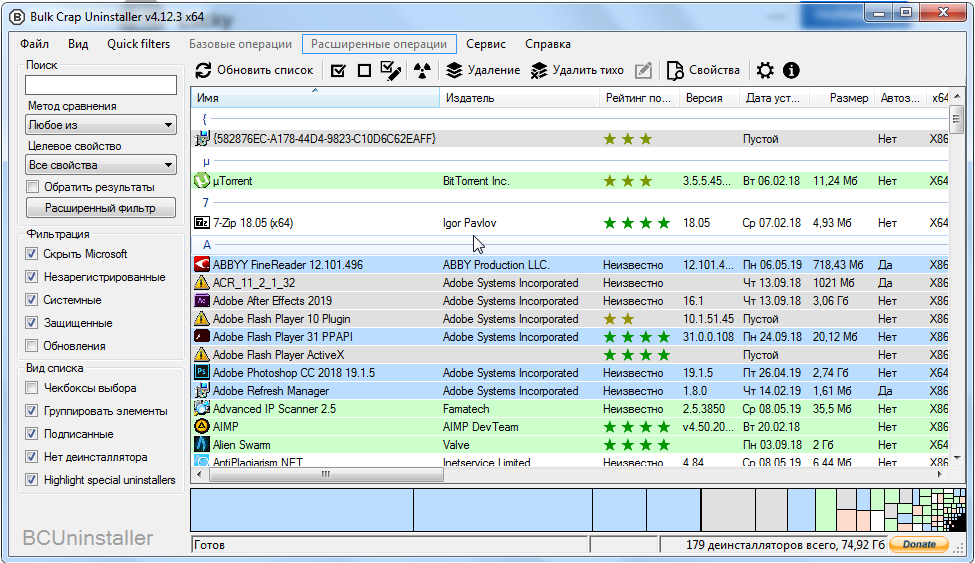This screenshot has width=975, height=563.
Task: Select the Adobe Flash Player ActiveX row
Action: [x=570, y=355]
